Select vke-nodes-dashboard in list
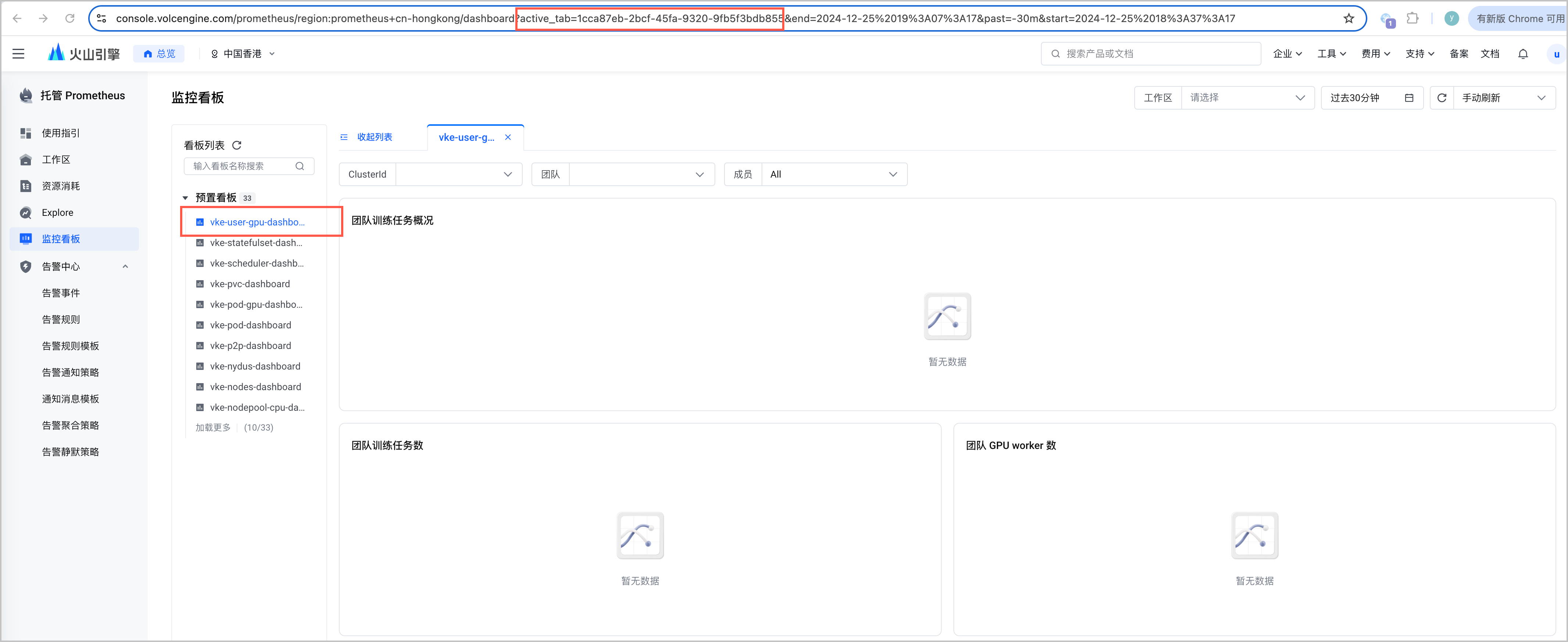 pos(255,387)
